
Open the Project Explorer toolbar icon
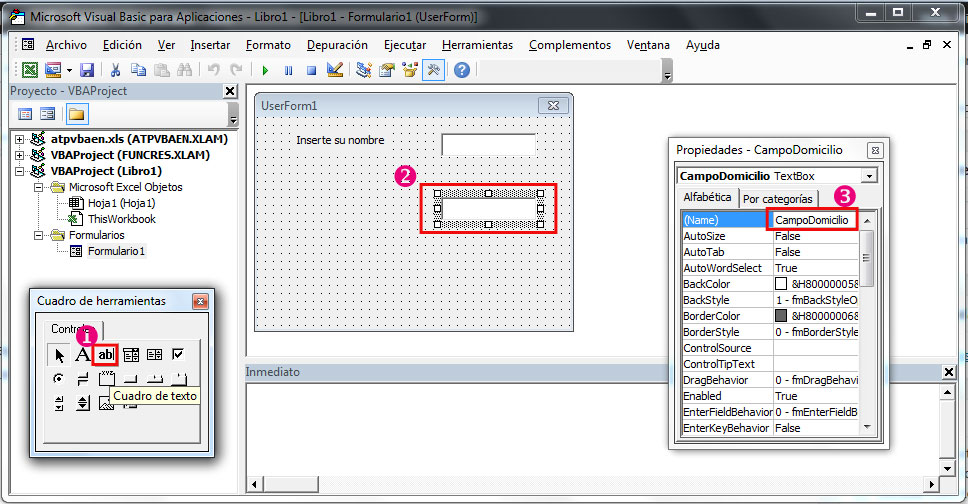[x=364, y=70]
